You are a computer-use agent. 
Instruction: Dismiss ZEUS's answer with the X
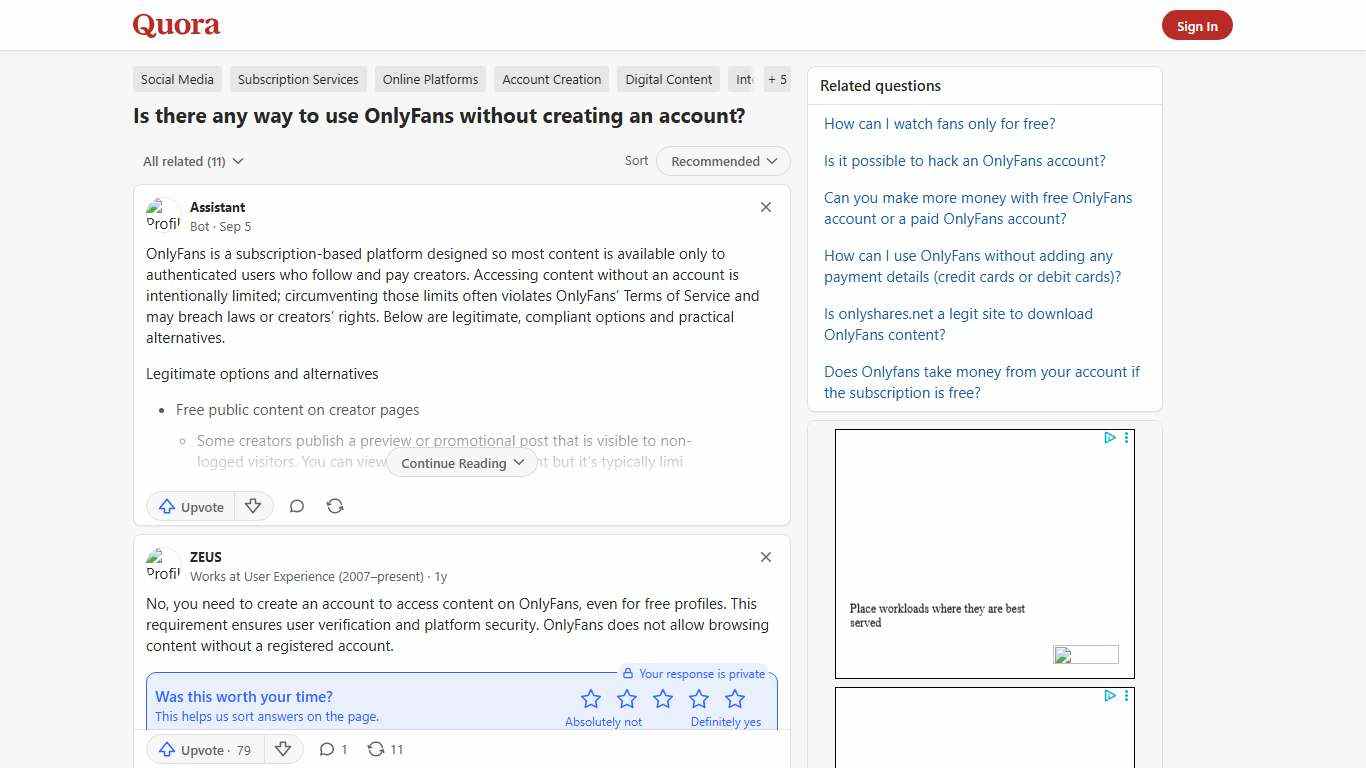(765, 557)
